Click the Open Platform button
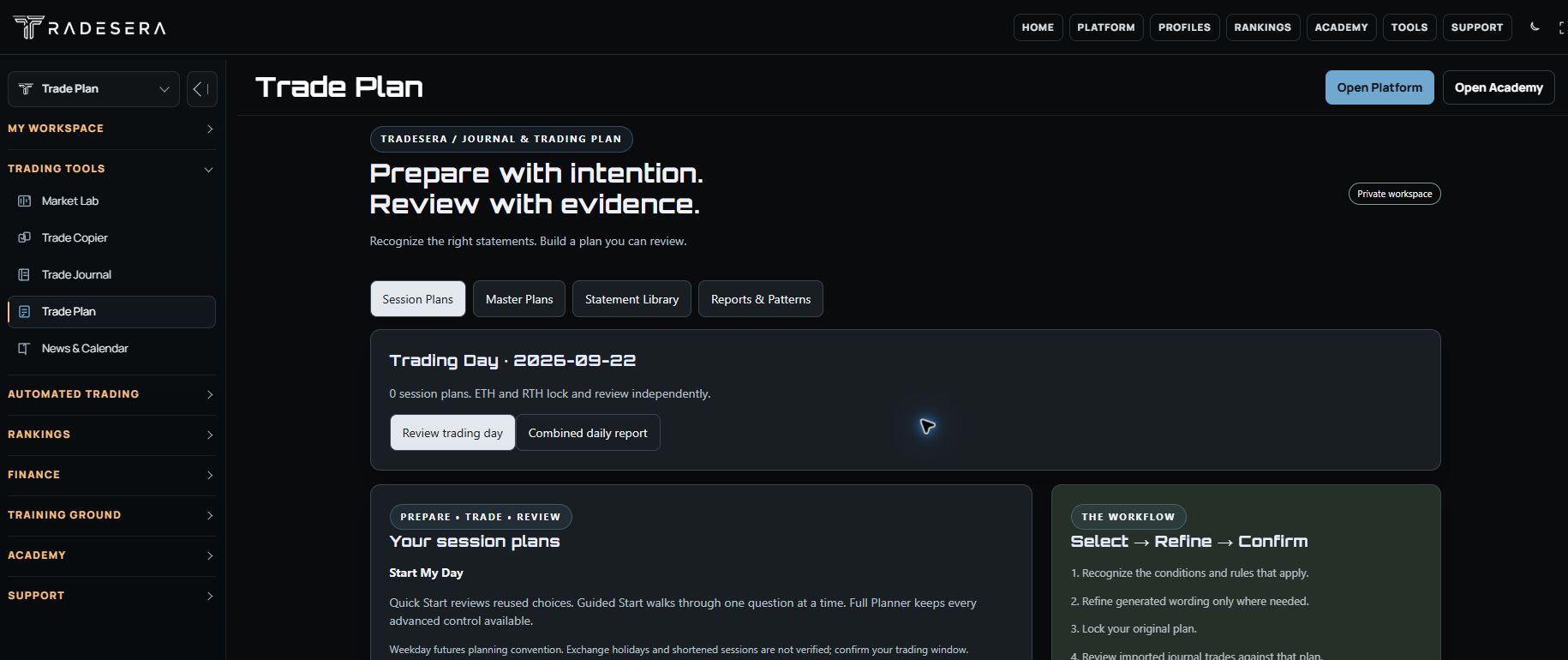The image size is (1568, 660). pos(1379,87)
